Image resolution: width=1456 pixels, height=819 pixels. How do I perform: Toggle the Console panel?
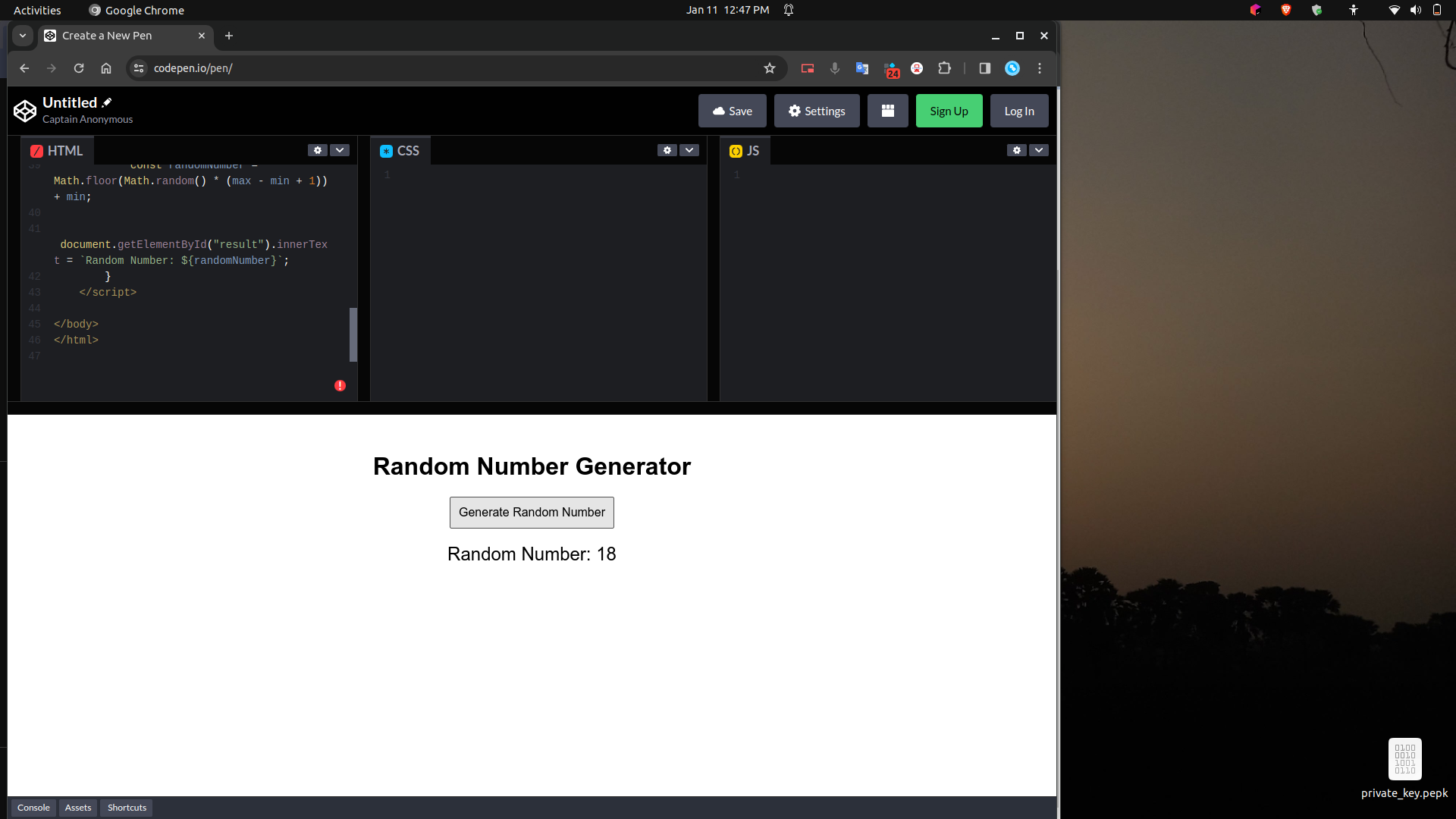coord(33,808)
